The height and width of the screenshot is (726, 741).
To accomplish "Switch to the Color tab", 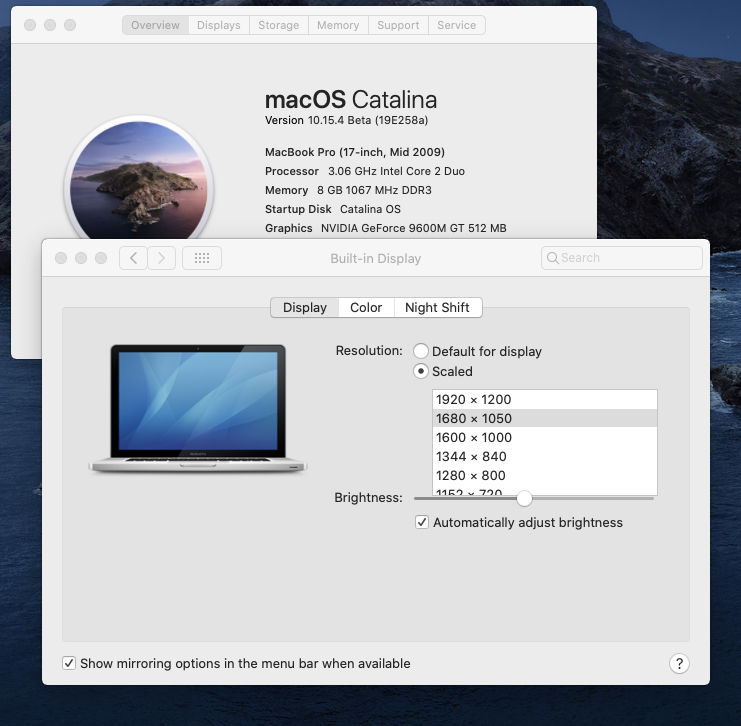I will coord(366,308).
